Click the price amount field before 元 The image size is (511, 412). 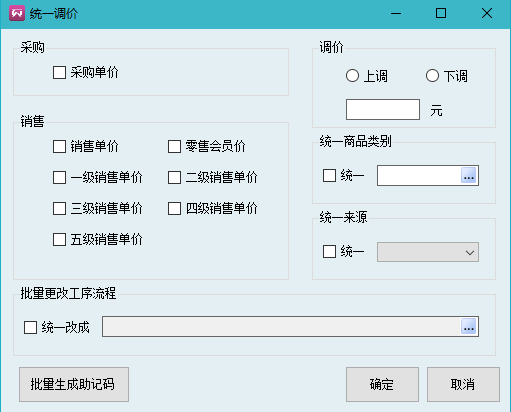click(x=383, y=109)
